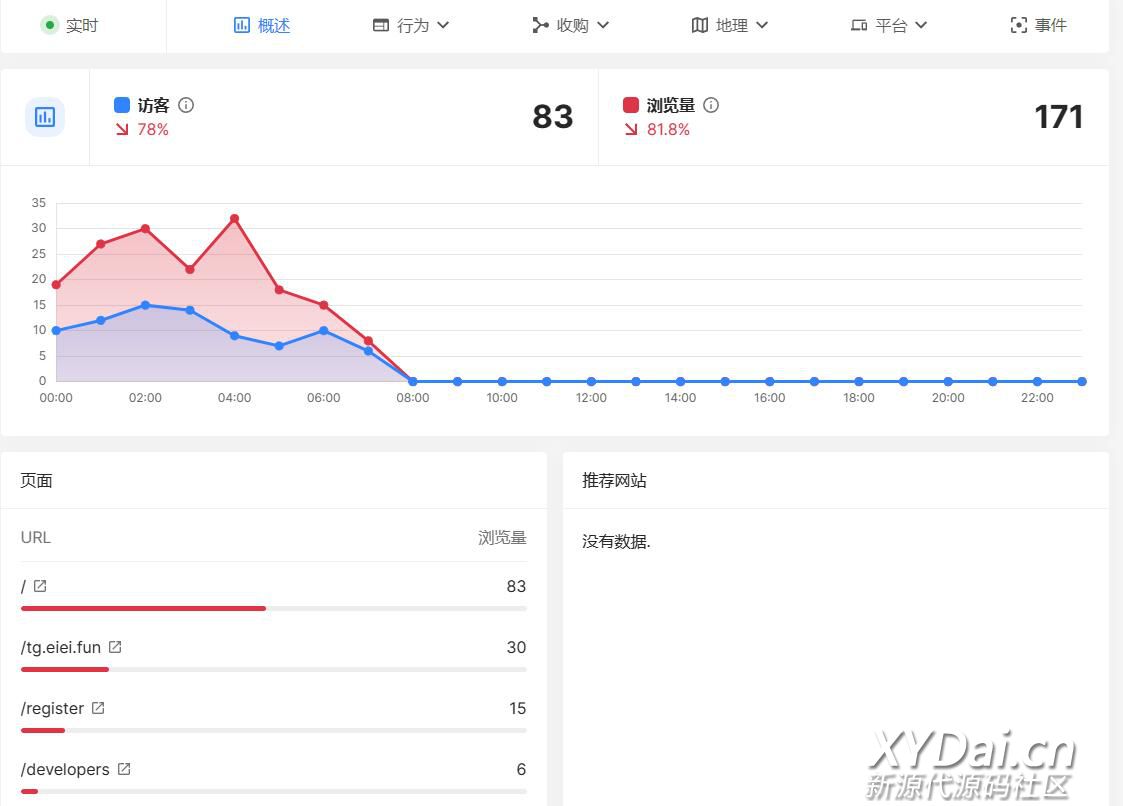The height and width of the screenshot is (806, 1123).
Task: Click the info icon next to 访客
Action: point(186,105)
